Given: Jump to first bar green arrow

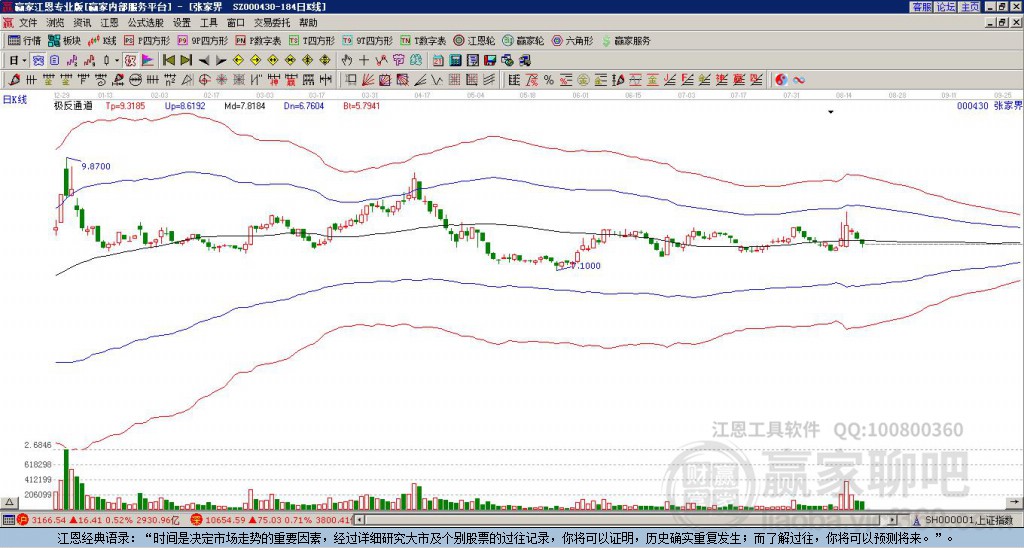Looking at the screenshot, I should point(168,61).
